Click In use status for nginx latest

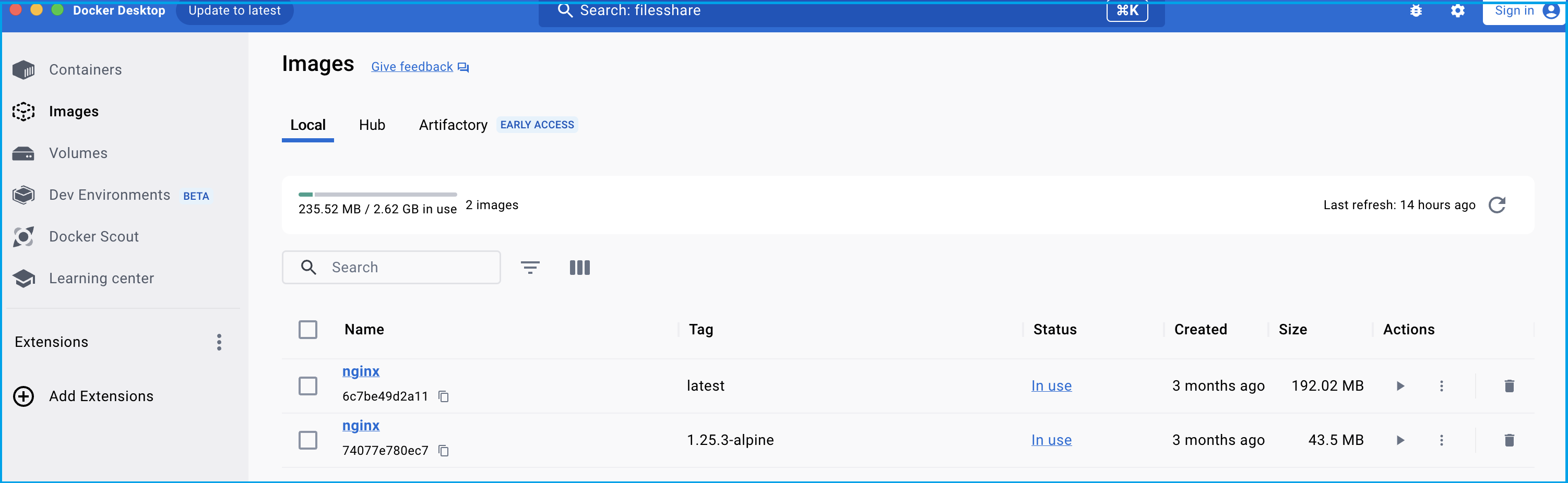click(1051, 387)
